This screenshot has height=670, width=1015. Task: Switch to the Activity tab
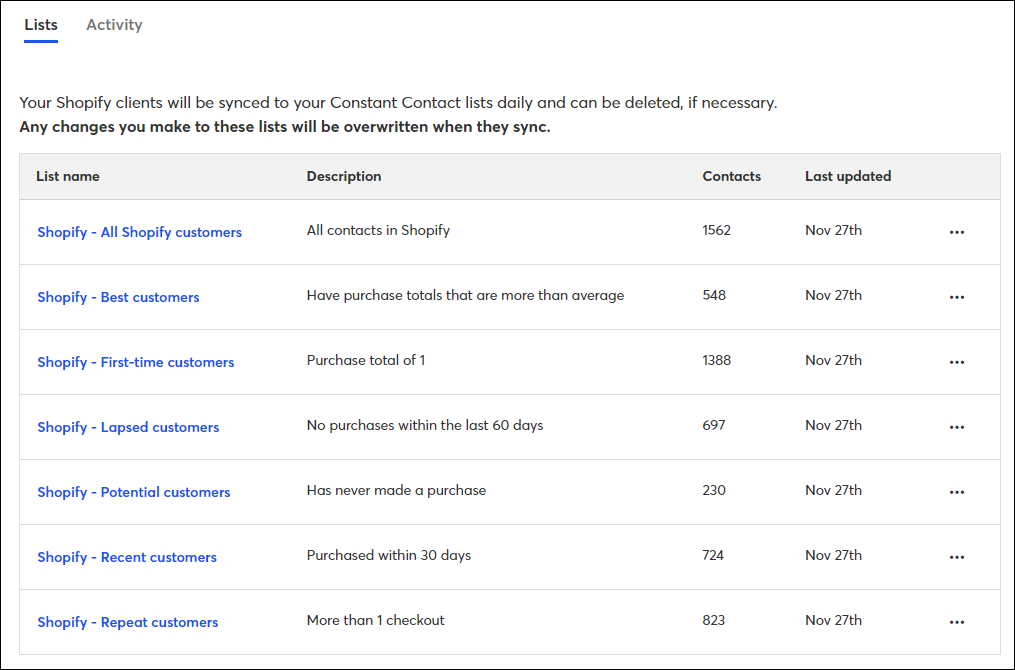click(114, 25)
